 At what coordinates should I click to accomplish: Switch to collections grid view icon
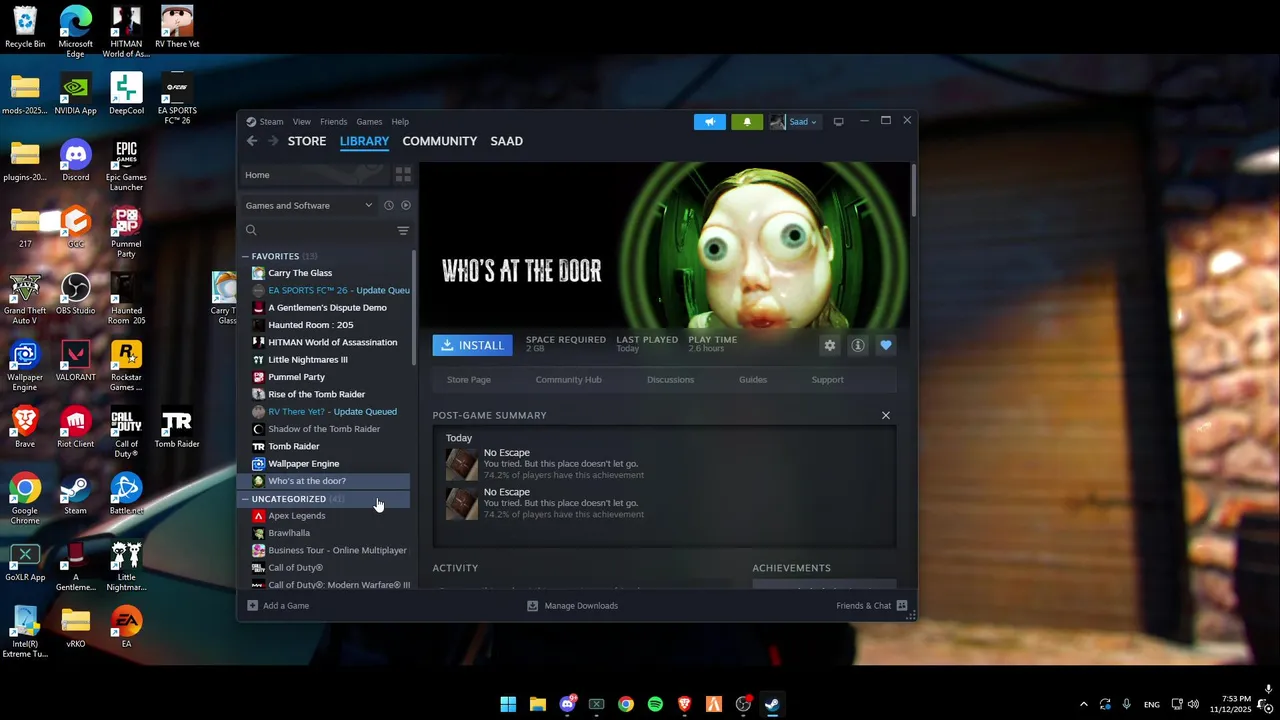(x=403, y=175)
